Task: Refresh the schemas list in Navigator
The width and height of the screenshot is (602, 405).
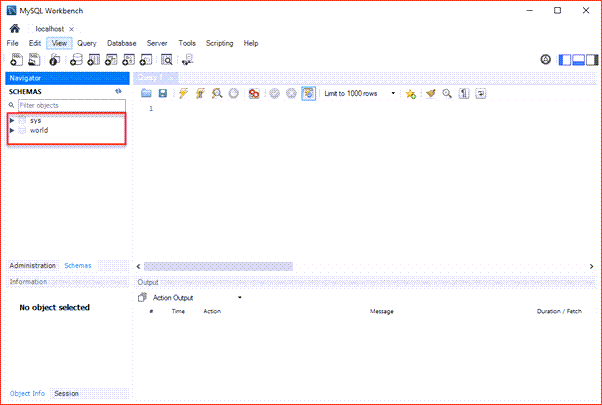Action: tap(118, 91)
